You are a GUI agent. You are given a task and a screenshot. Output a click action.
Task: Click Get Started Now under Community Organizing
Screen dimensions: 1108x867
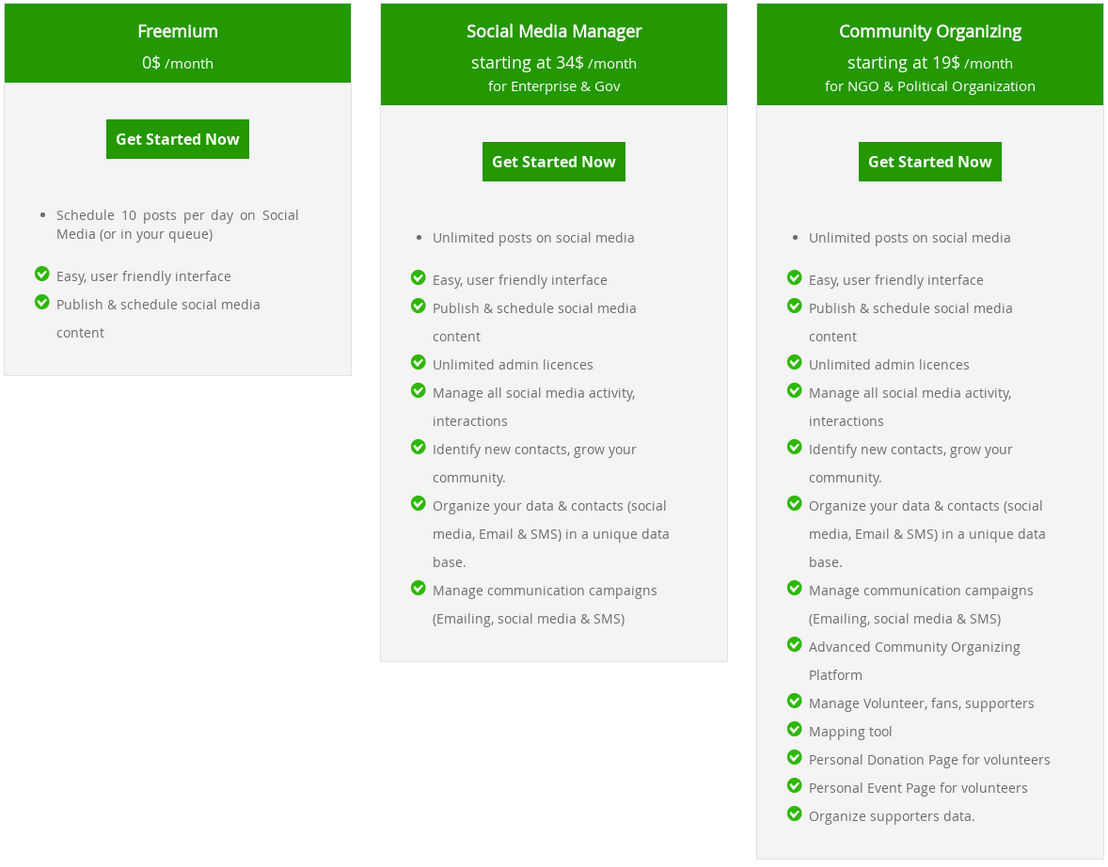pos(930,162)
